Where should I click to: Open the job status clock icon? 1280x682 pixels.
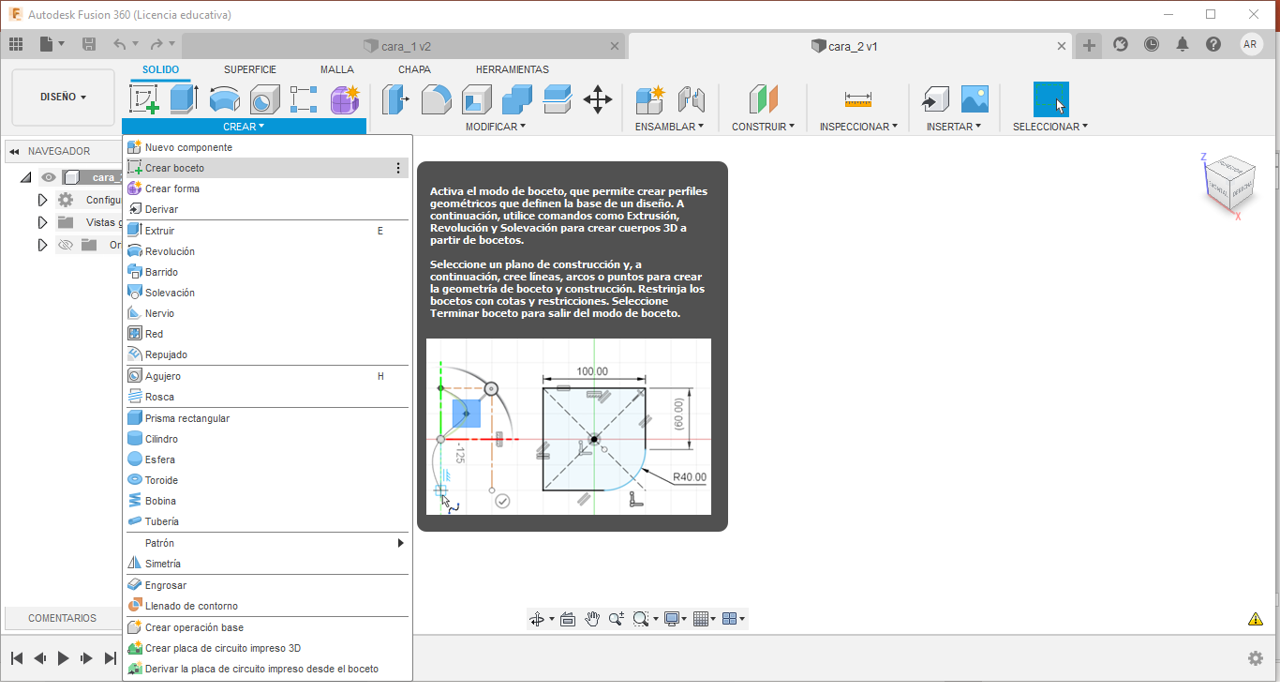(1152, 44)
